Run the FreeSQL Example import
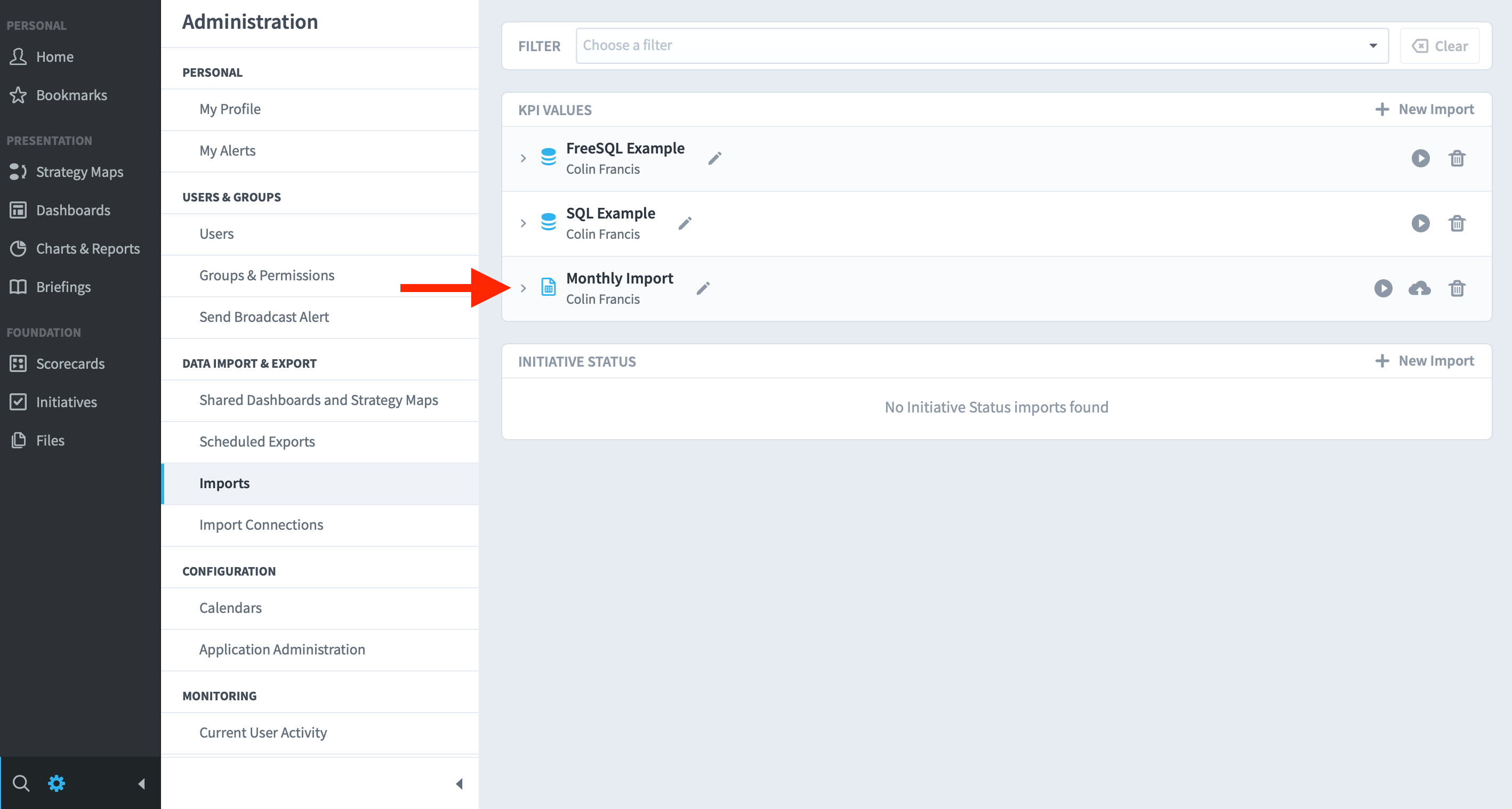1512x809 pixels. tap(1420, 158)
